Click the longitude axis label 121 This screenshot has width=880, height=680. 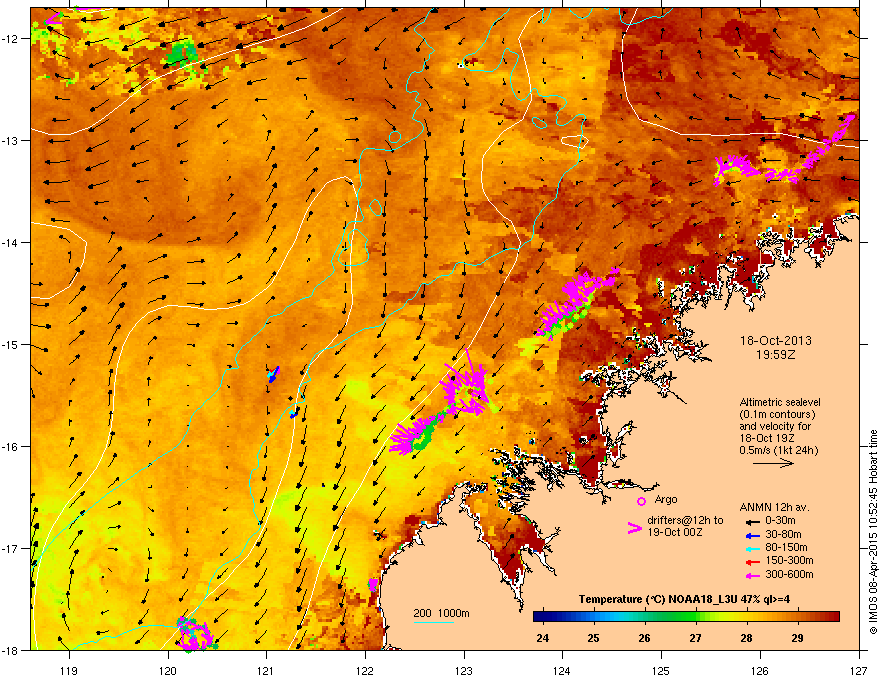click(x=266, y=670)
